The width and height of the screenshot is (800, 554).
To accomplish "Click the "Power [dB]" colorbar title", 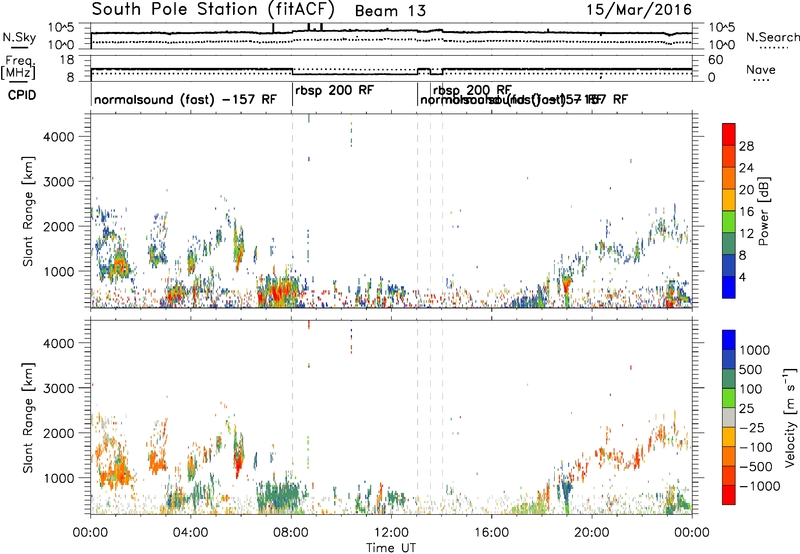I will [764, 211].
